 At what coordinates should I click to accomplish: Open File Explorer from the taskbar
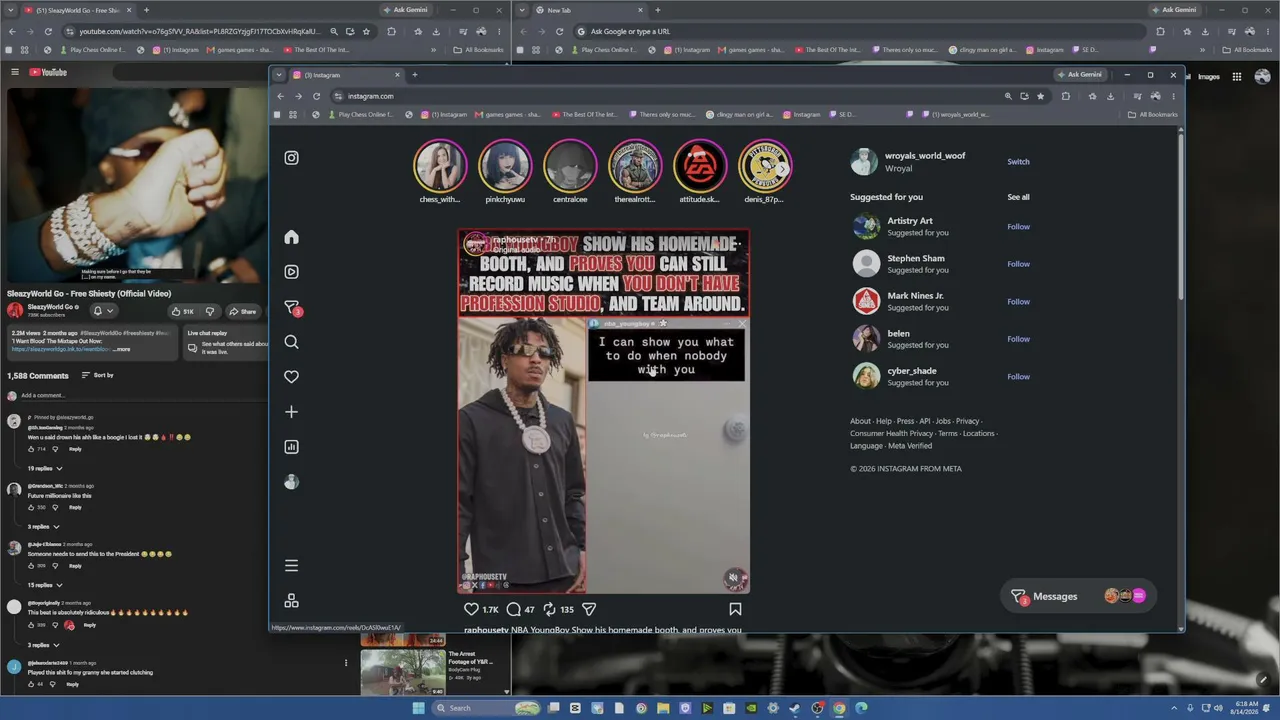(x=663, y=708)
